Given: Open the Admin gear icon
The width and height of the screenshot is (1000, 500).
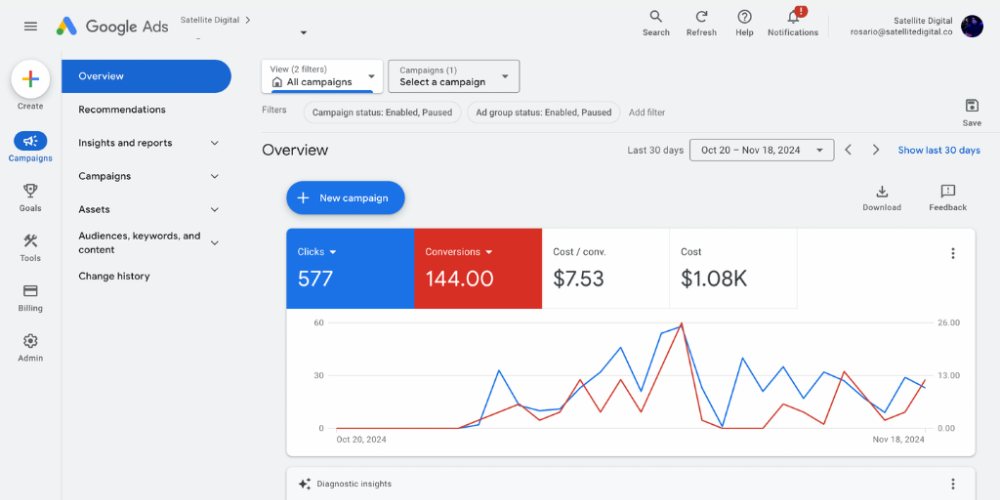Looking at the screenshot, I should [31, 341].
